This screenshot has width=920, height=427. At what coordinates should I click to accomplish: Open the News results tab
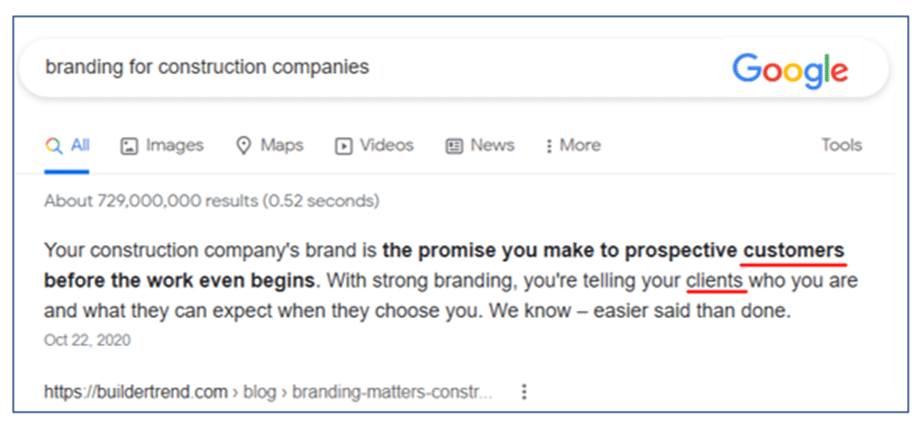click(480, 145)
